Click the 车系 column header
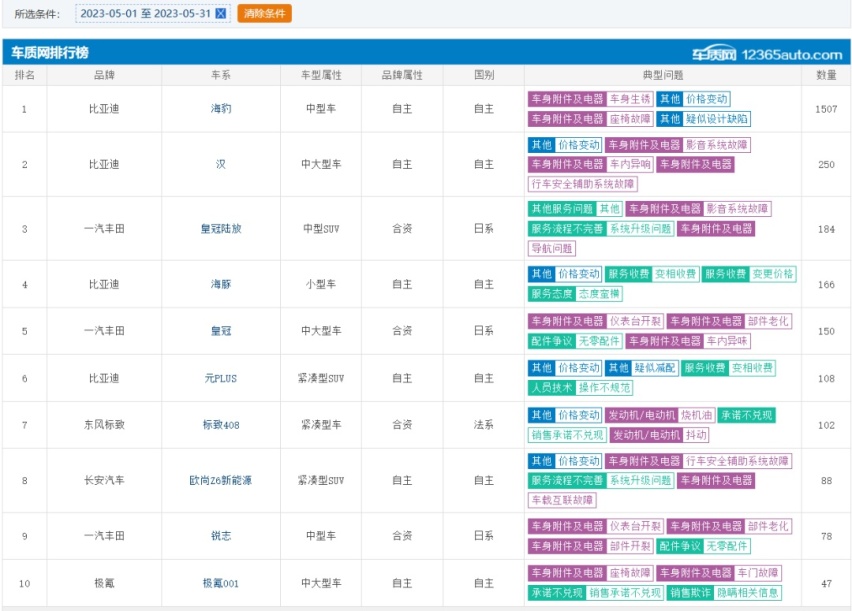Viewport: 852px width, 611px height. (221, 75)
